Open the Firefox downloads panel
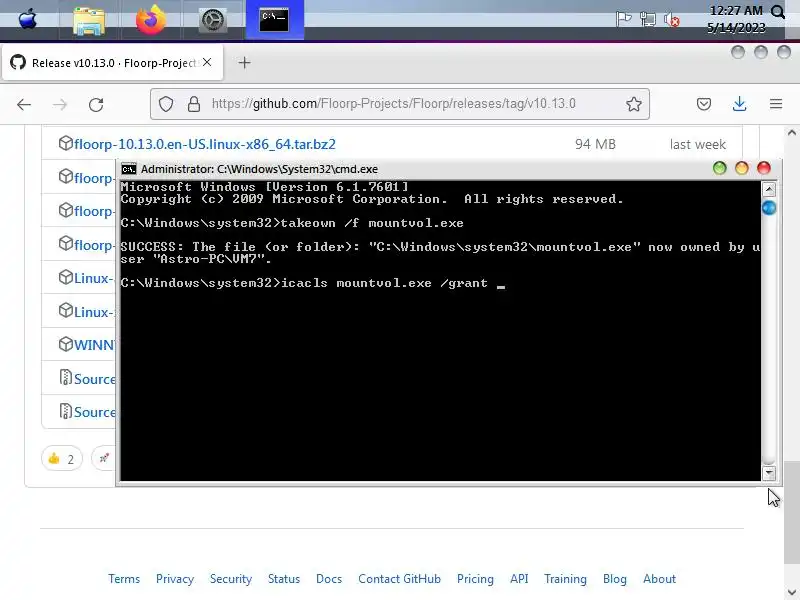The height and width of the screenshot is (600, 800). pyautogui.click(x=739, y=104)
